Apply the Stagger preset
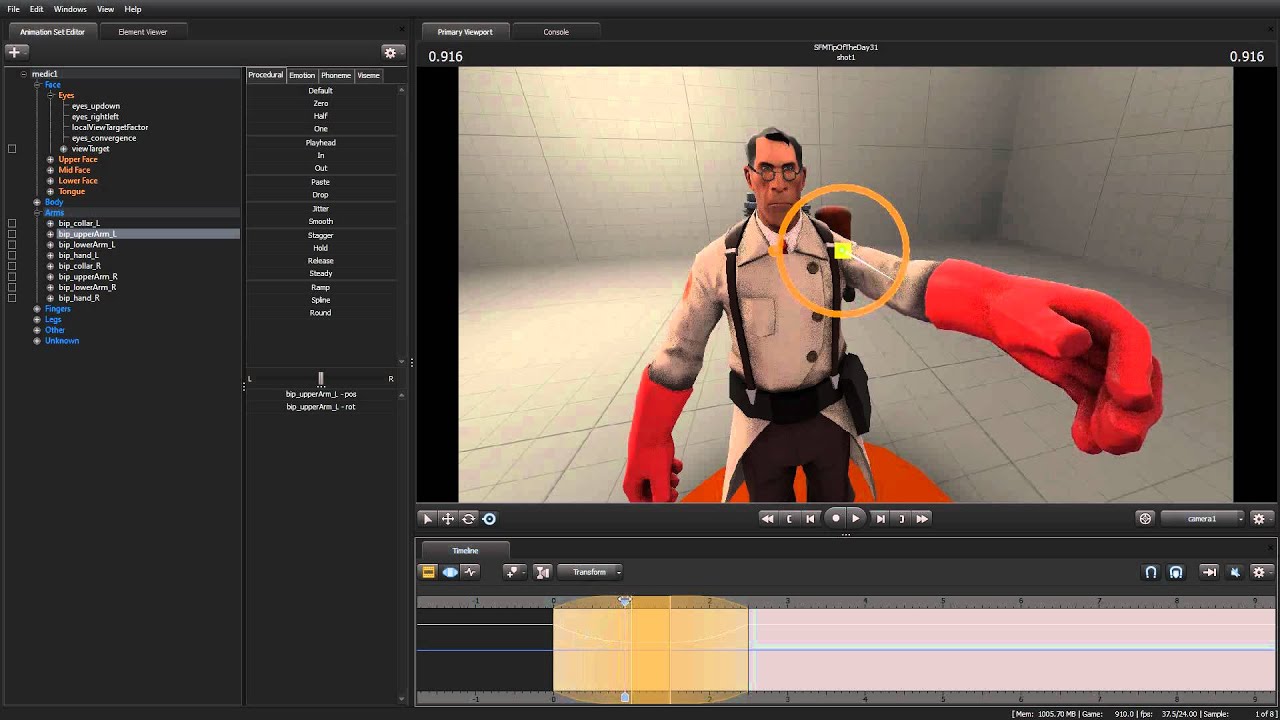The image size is (1280, 720). click(x=320, y=235)
